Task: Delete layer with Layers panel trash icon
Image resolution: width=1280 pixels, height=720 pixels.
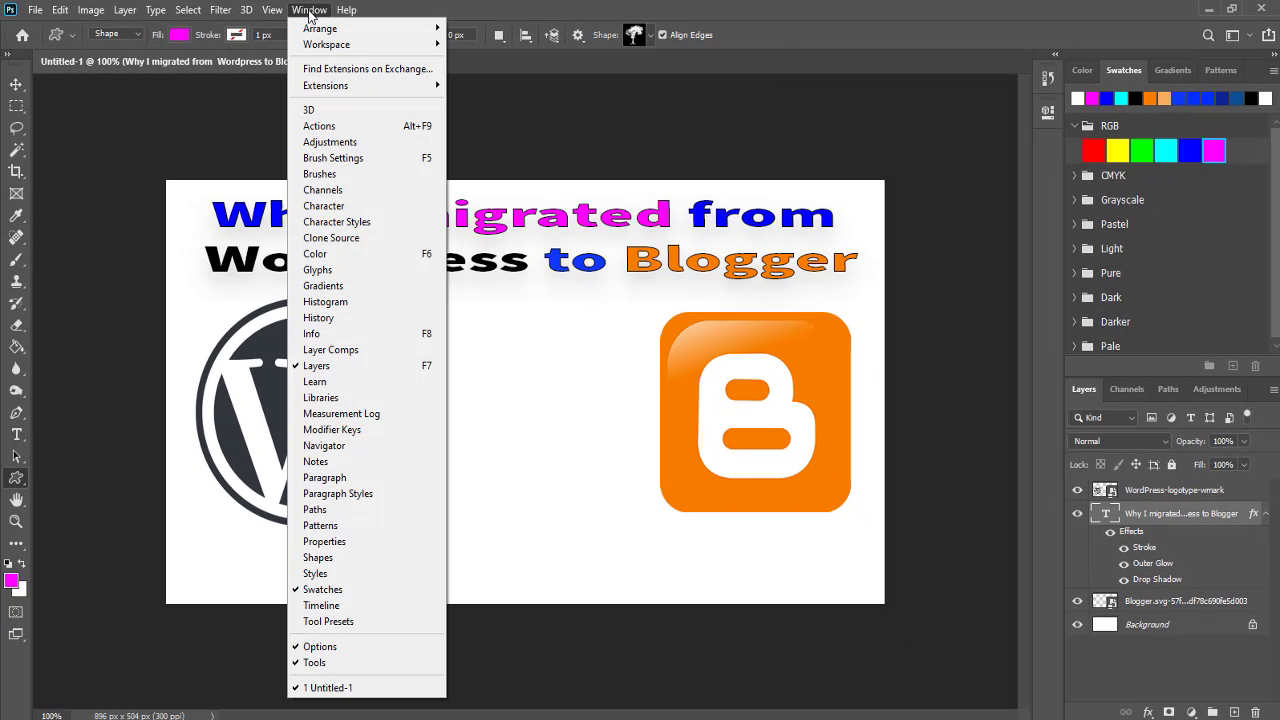Action: coord(1256,713)
